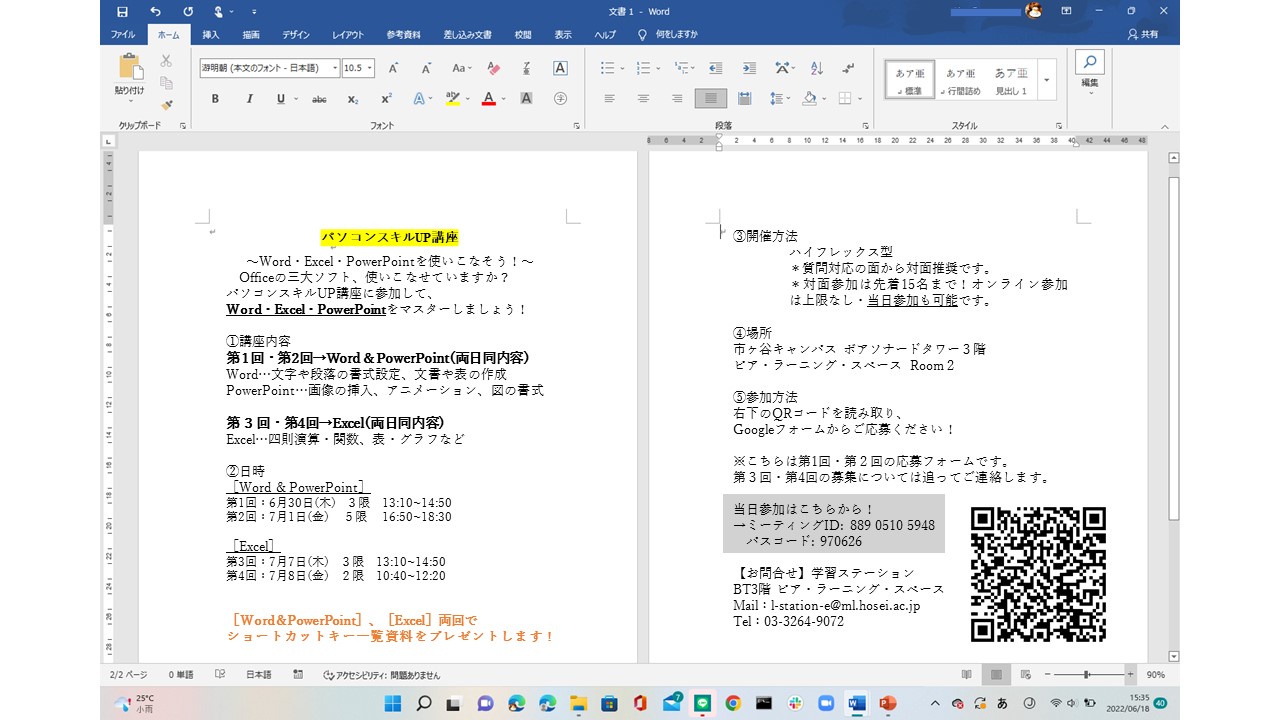The width and height of the screenshot is (1280, 720).
Task: Click the Copy icon in clipboard group
Action: 166,83
